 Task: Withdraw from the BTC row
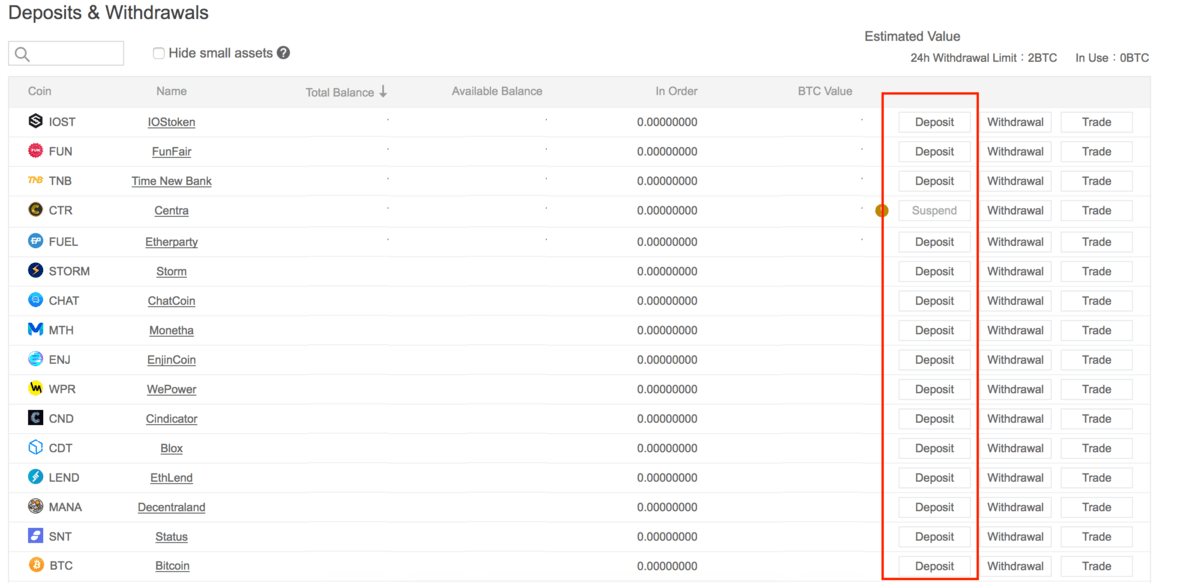pos(1016,566)
